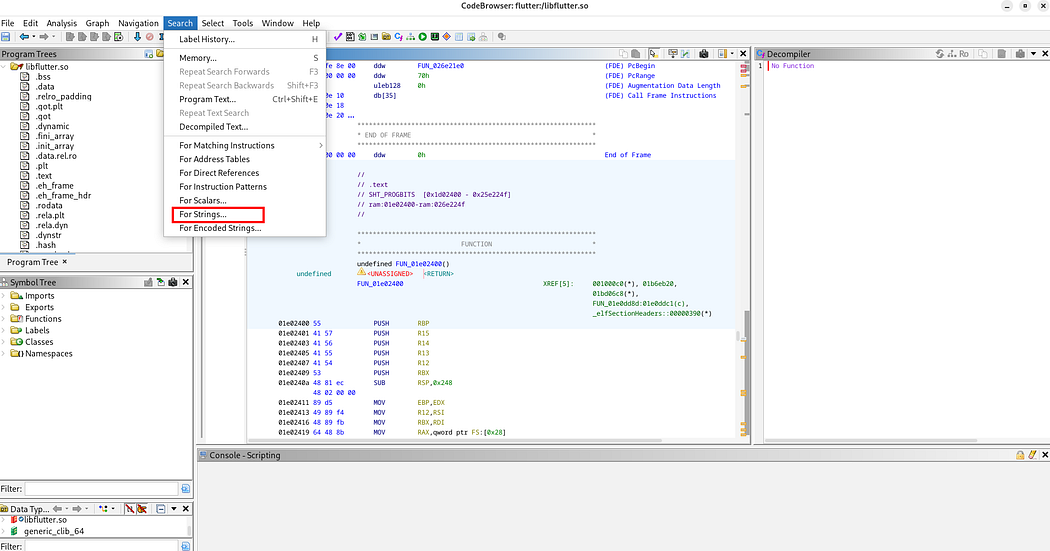Click the forward navigation arrow in toolbar
1050x551 pixels.
coord(44,37)
